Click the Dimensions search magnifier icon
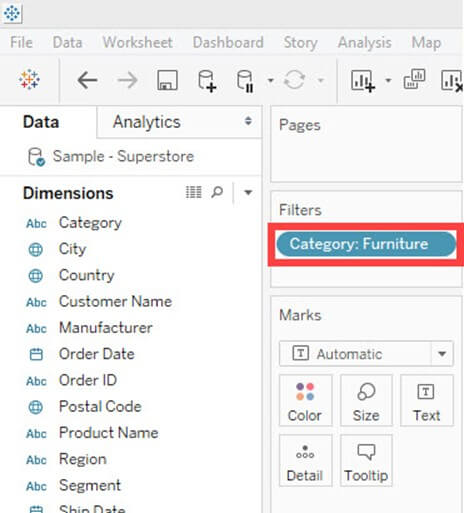This screenshot has height=513, width=464. 217,192
